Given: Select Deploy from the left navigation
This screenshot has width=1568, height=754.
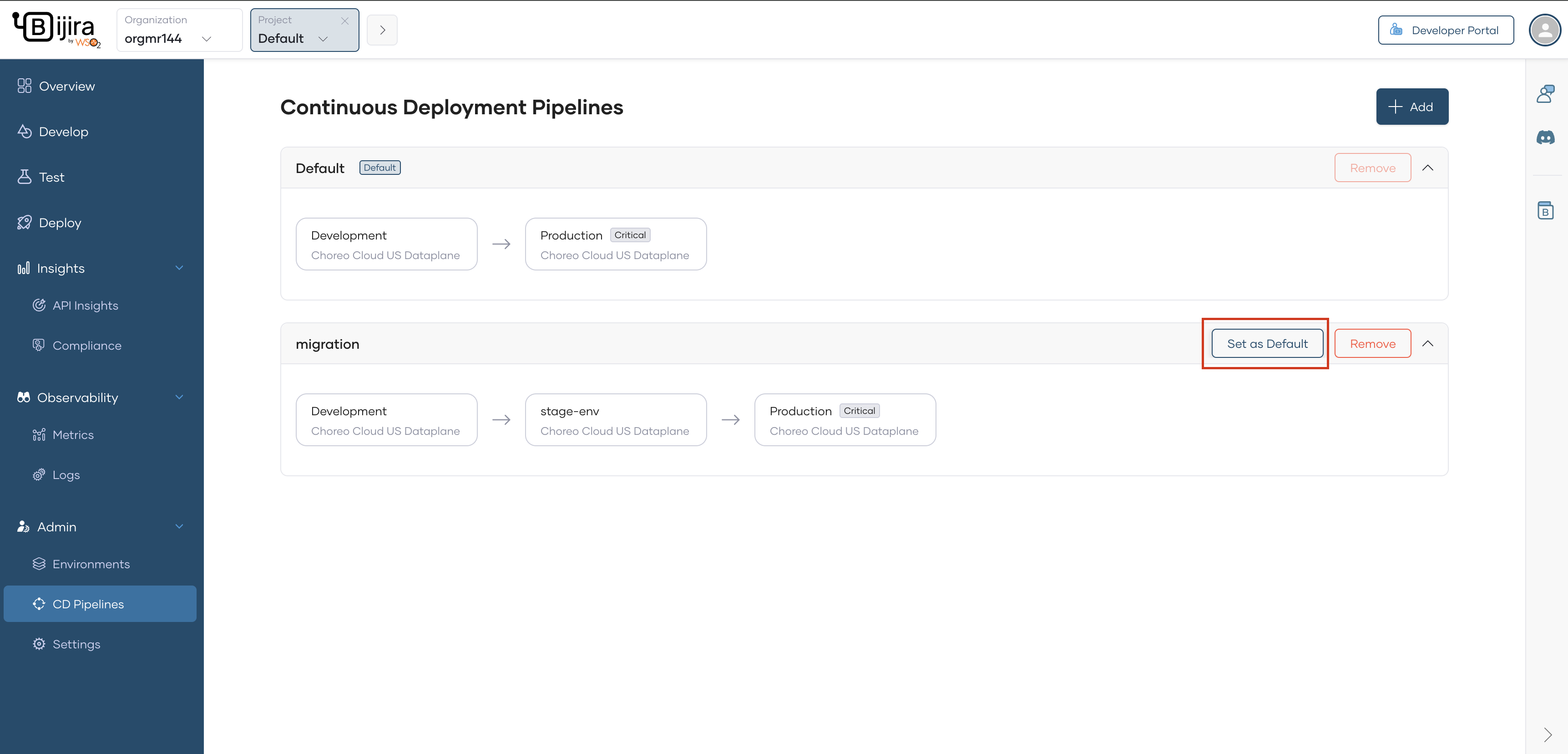Looking at the screenshot, I should tap(60, 222).
